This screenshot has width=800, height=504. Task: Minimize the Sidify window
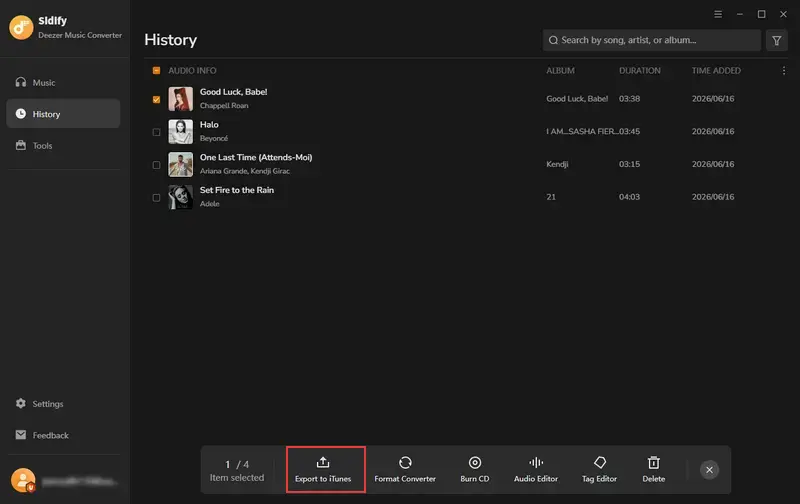(x=740, y=14)
